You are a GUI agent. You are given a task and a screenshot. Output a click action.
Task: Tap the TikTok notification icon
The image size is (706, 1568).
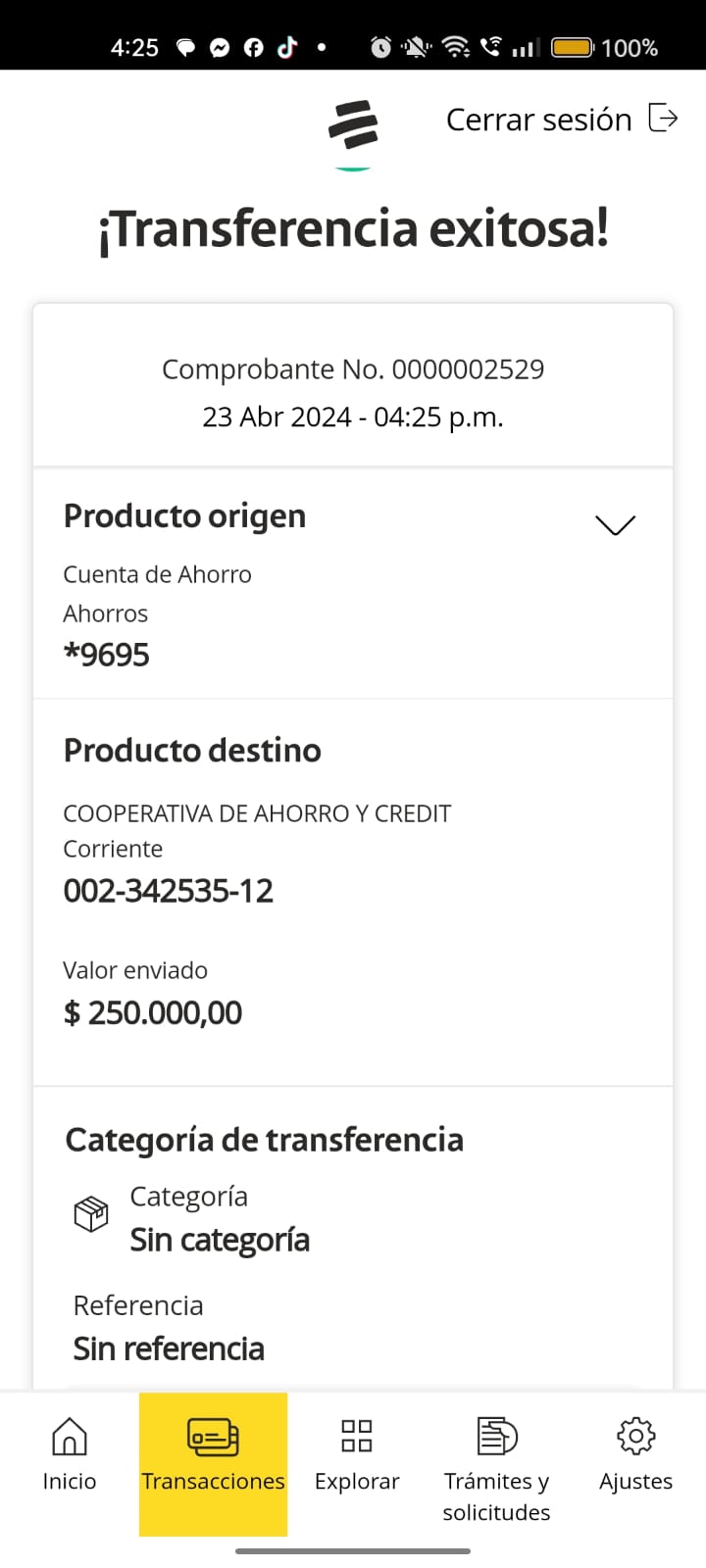[x=287, y=47]
